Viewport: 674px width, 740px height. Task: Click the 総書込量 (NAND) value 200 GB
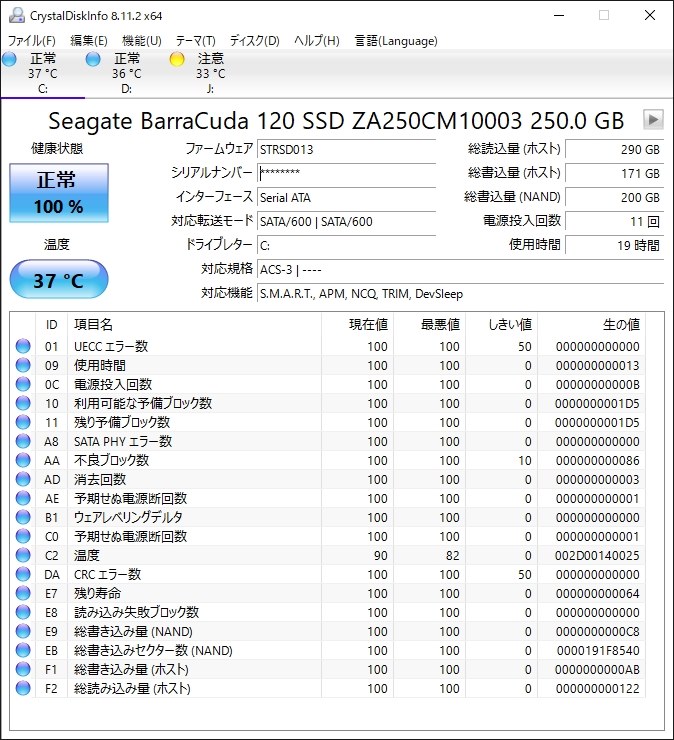click(615, 197)
